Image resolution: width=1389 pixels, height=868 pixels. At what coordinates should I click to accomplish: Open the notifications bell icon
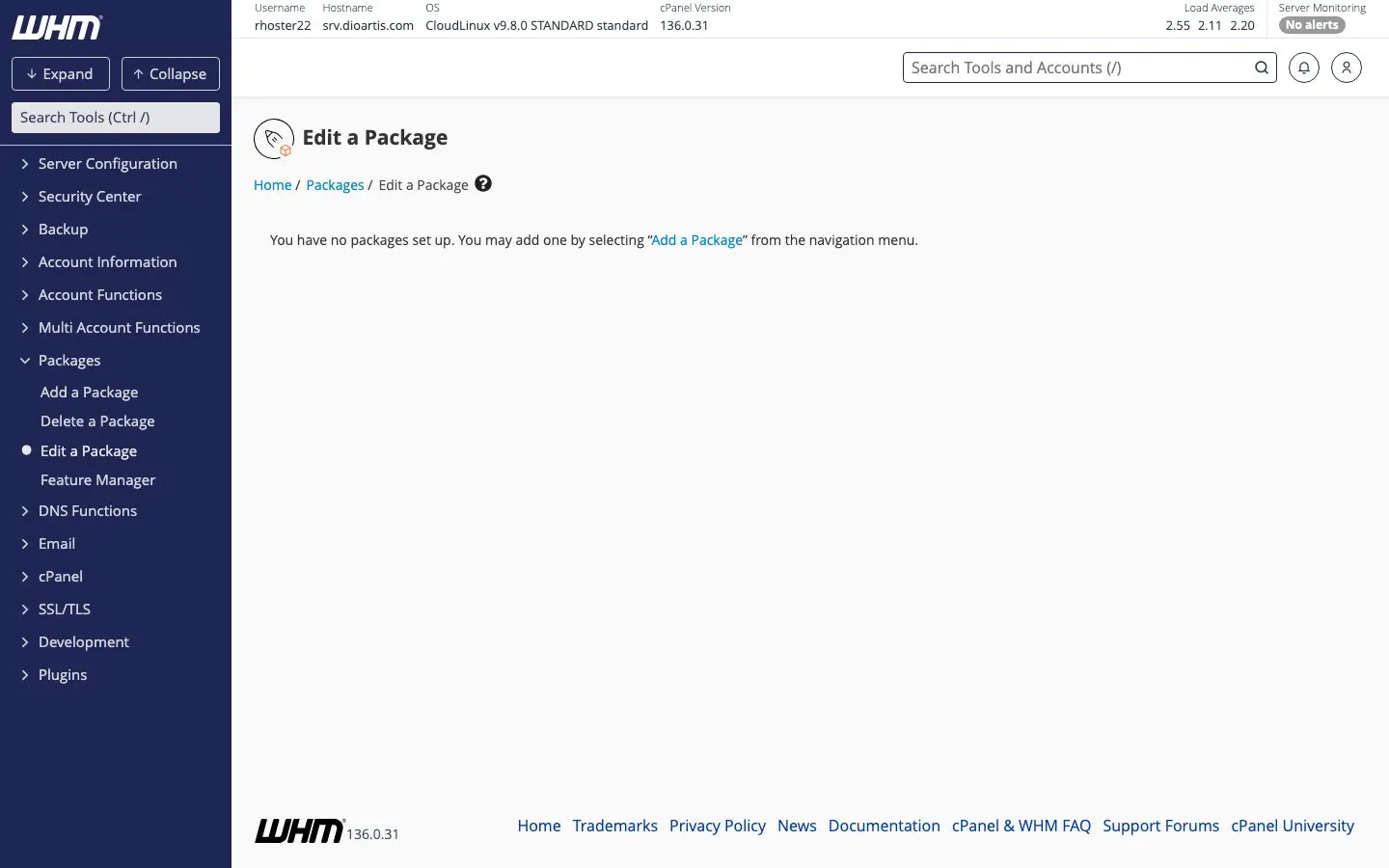click(x=1303, y=68)
